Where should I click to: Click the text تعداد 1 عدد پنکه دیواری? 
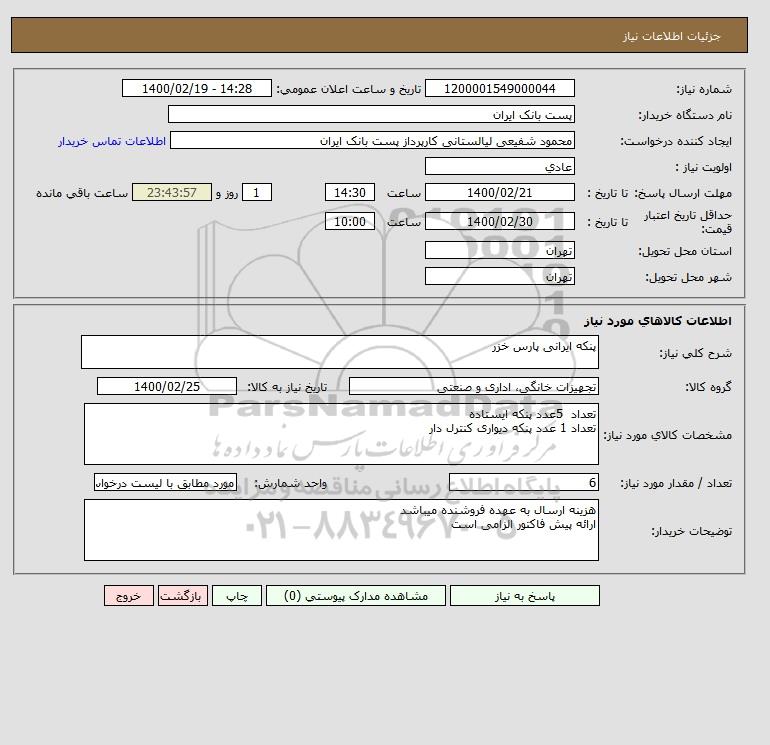point(513,428)
